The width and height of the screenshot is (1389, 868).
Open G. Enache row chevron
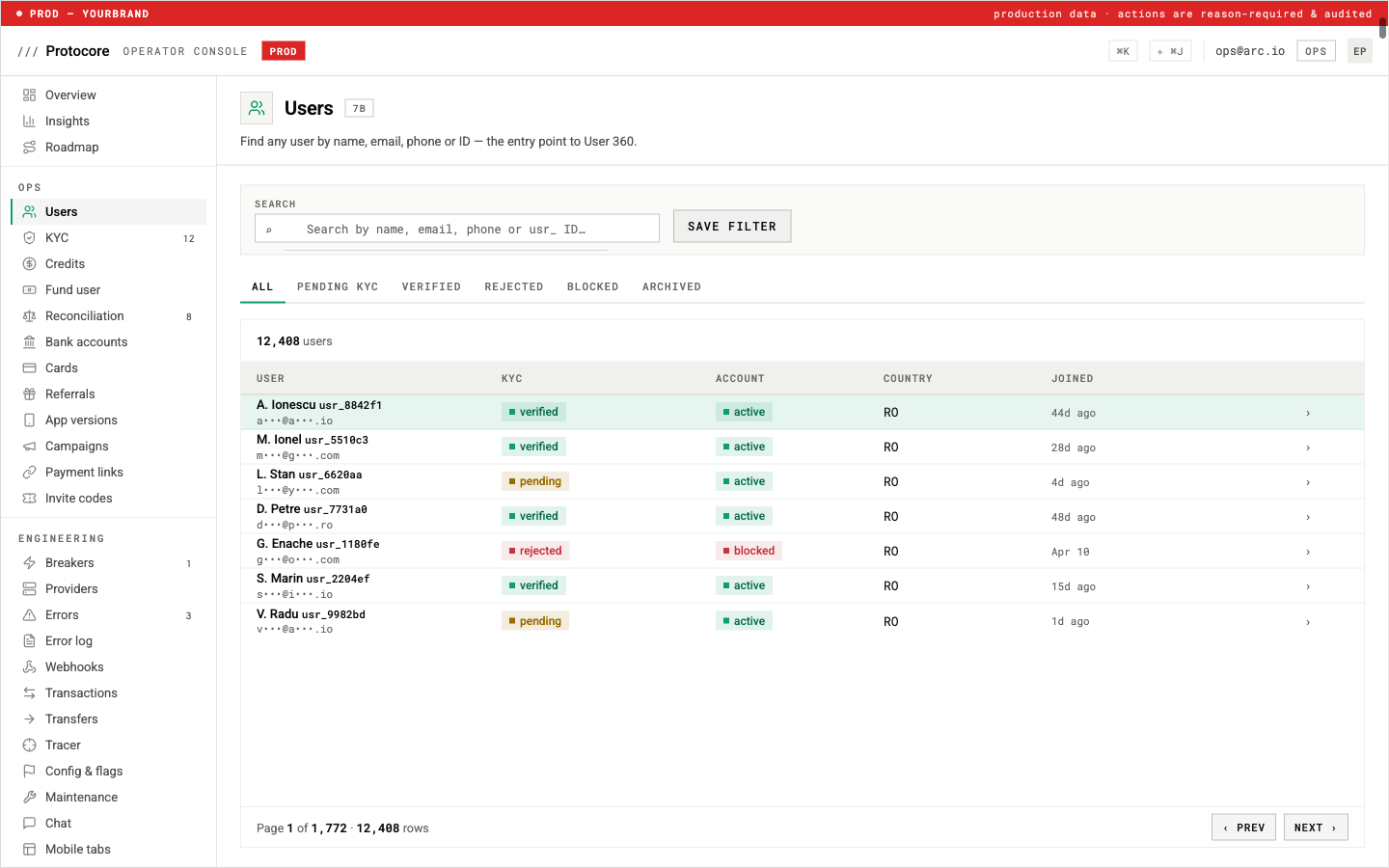coord(1308,552)
